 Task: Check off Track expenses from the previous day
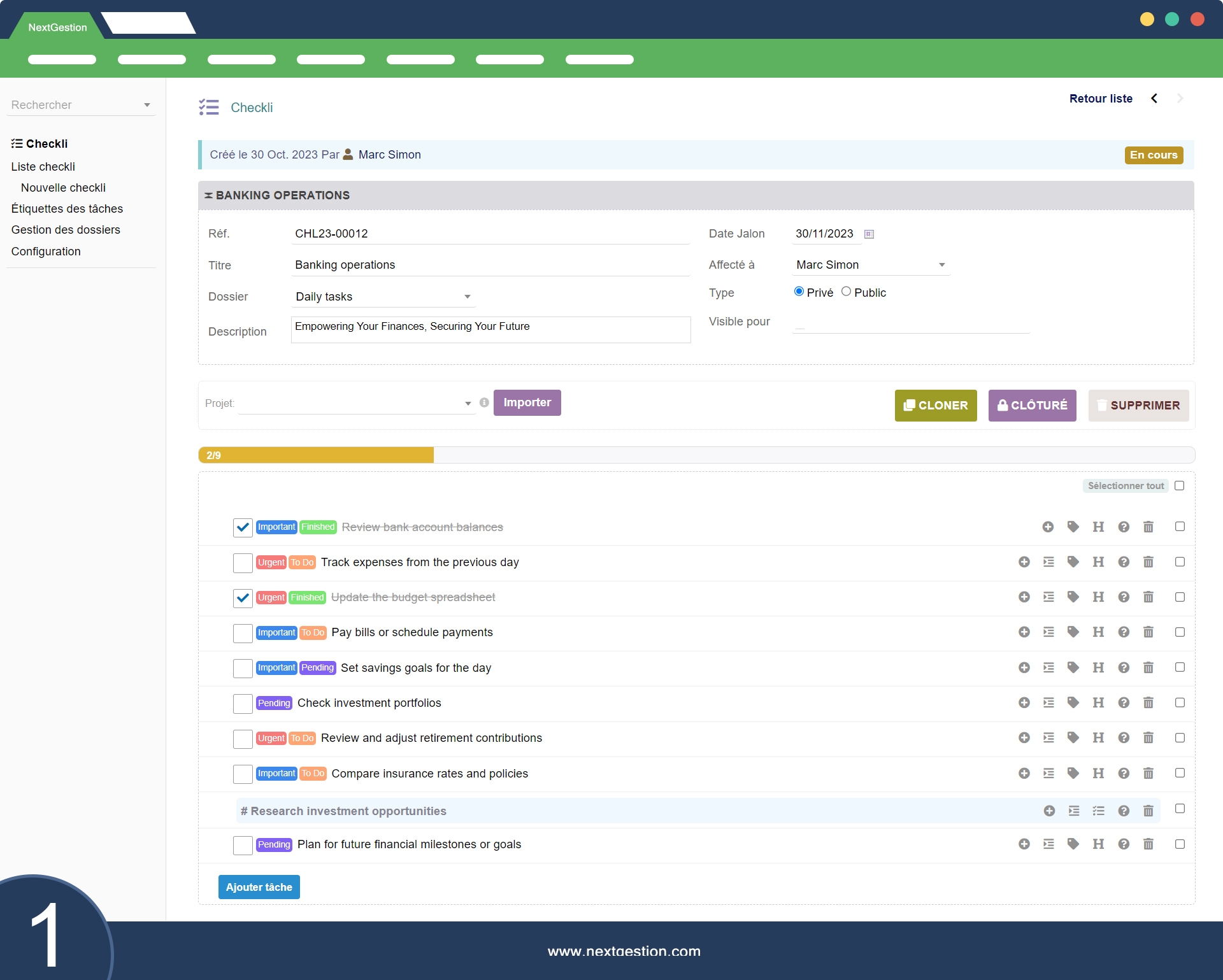pyautogui.click(x=243, y=563)
